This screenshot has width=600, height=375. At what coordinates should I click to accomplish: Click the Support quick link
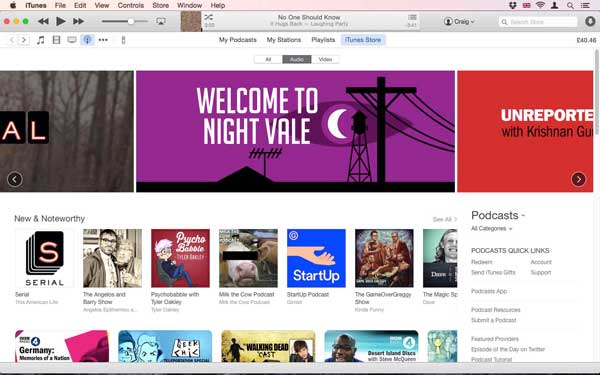pos(541,272)
